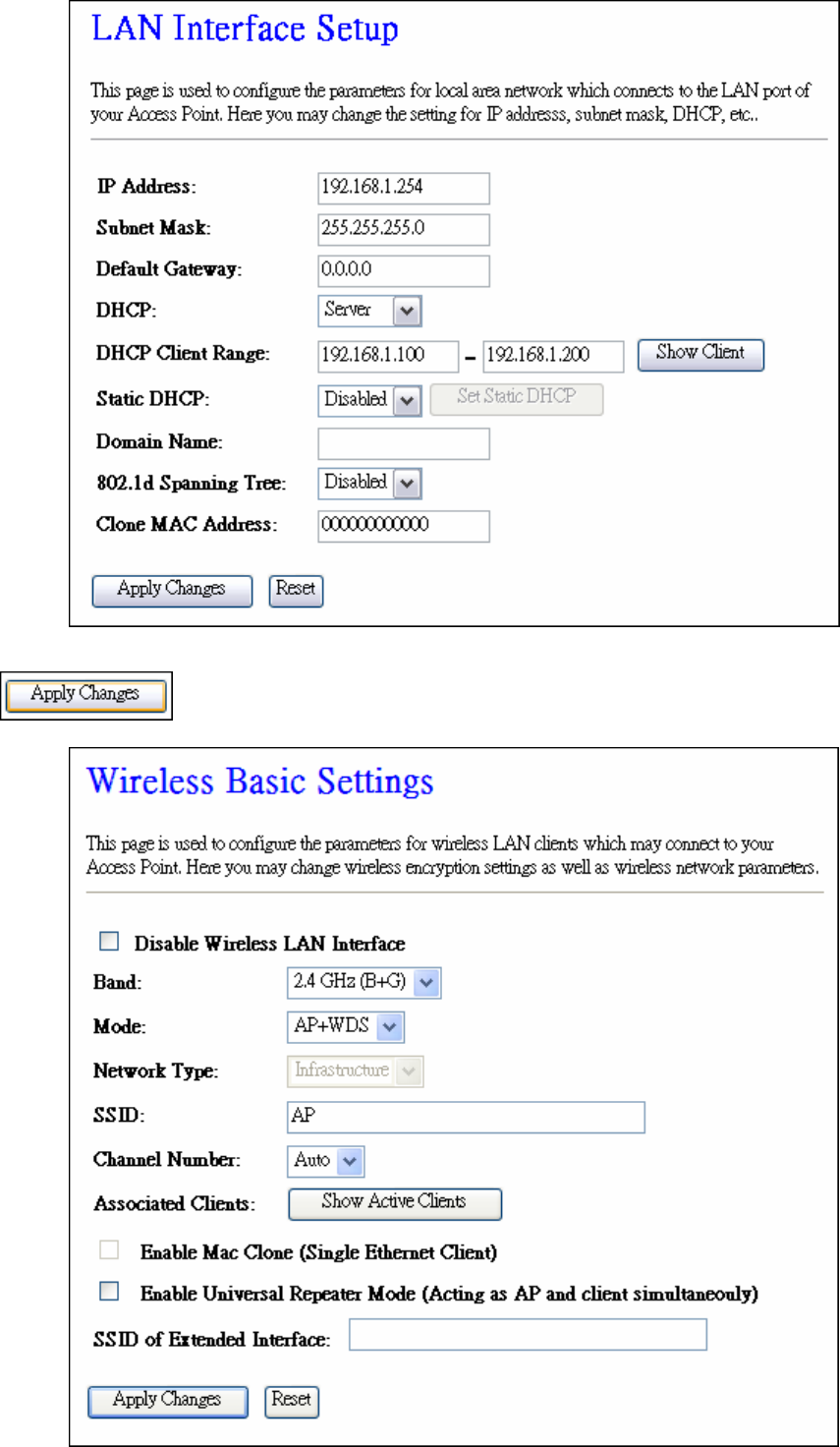Apply Changes in Wireless Basic Settings

pyautogui.click(x=168, y=1401)
